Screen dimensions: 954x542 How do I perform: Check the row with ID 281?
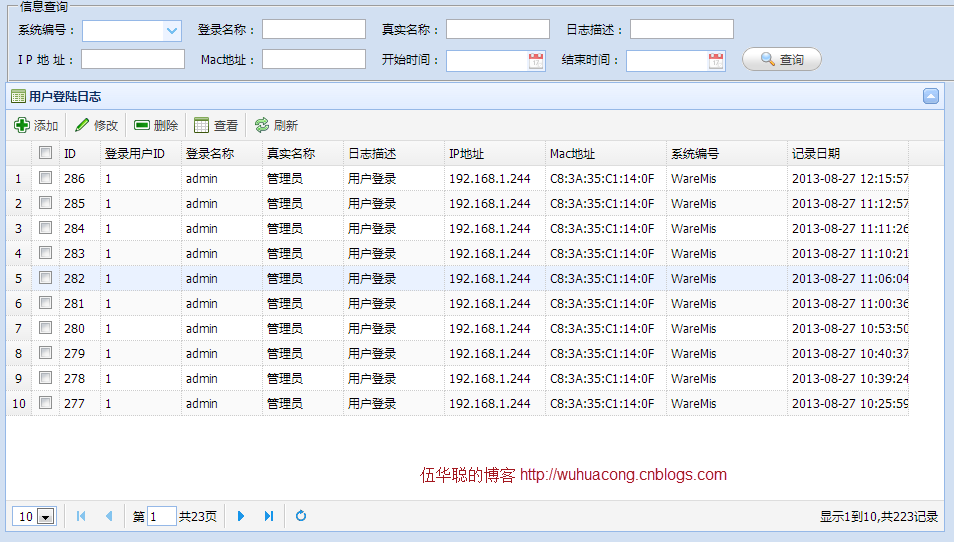coord(45,302)
